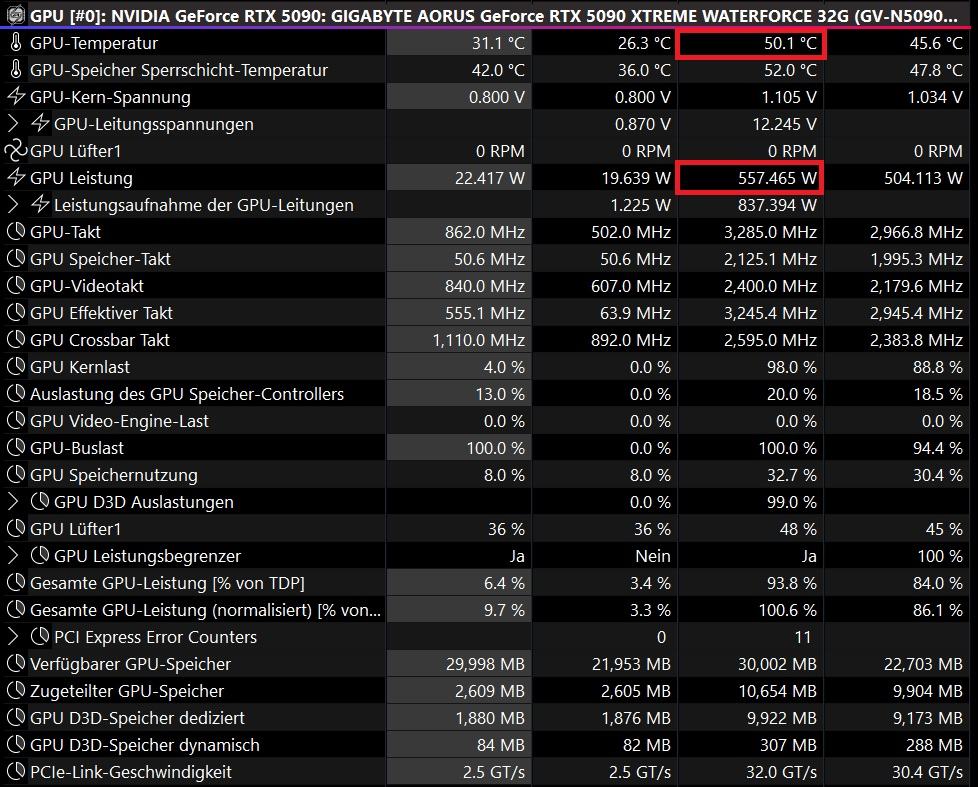Select the GPU-Videotakt sensor row label

coord(86,286)
